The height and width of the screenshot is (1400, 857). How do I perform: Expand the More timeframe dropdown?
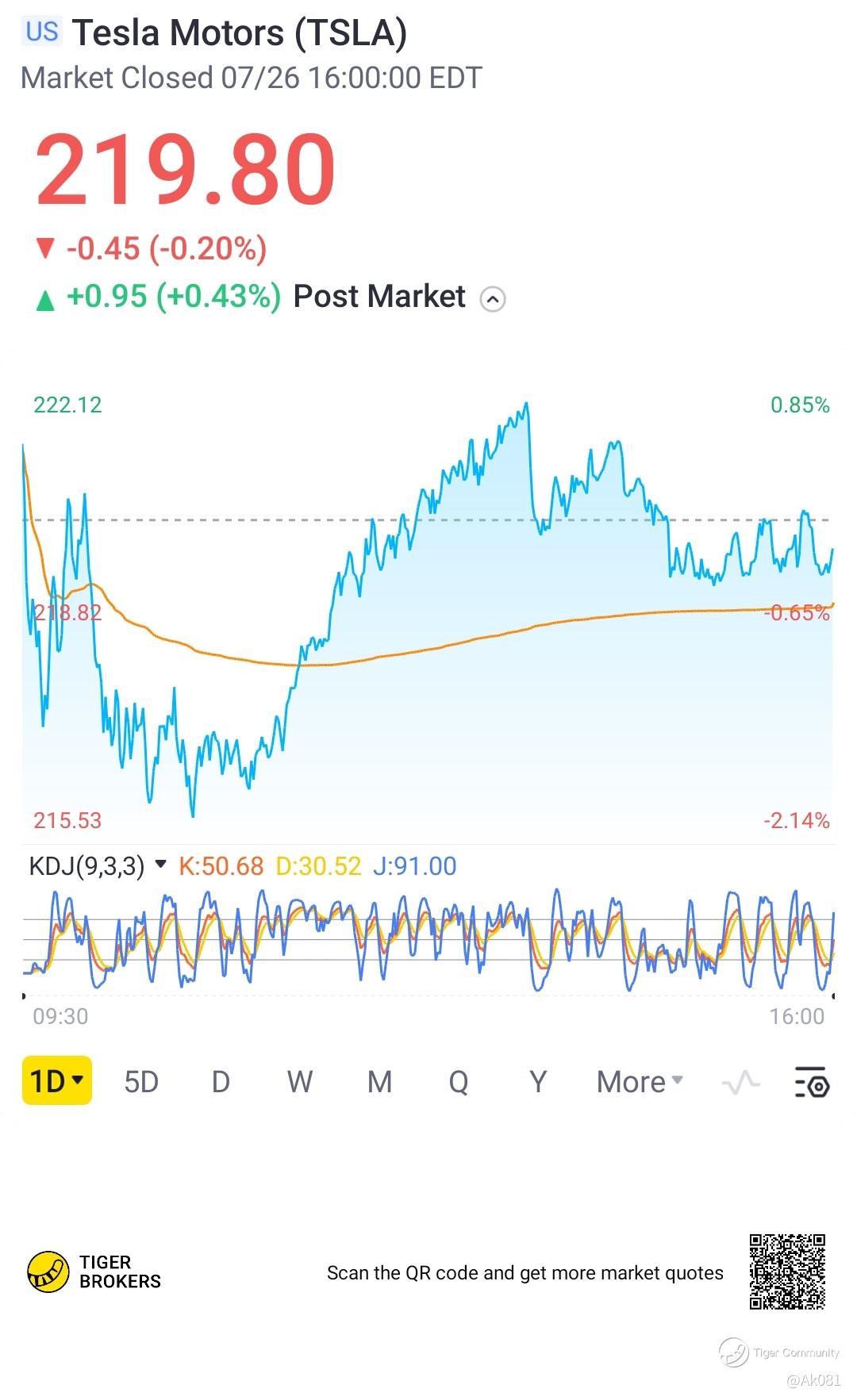click(640, 1082)
